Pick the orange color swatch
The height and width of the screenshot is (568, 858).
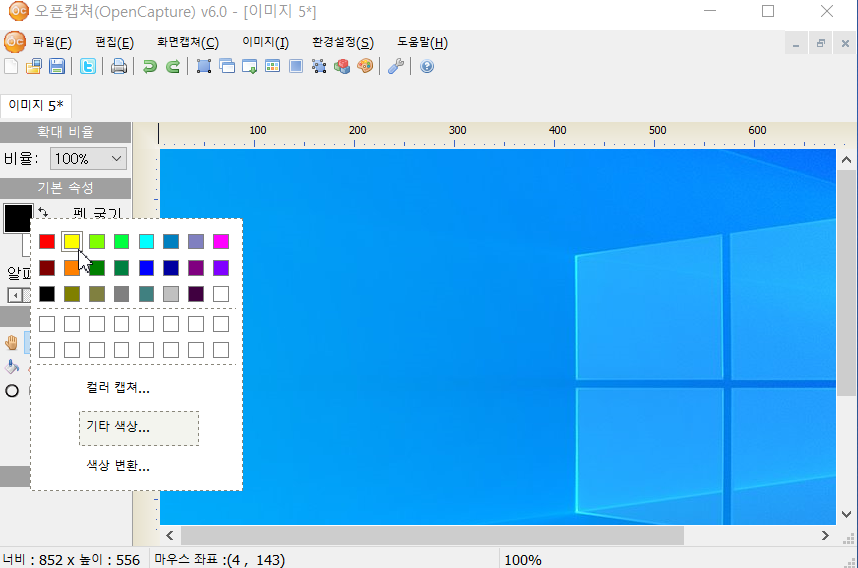pos(72,268)
